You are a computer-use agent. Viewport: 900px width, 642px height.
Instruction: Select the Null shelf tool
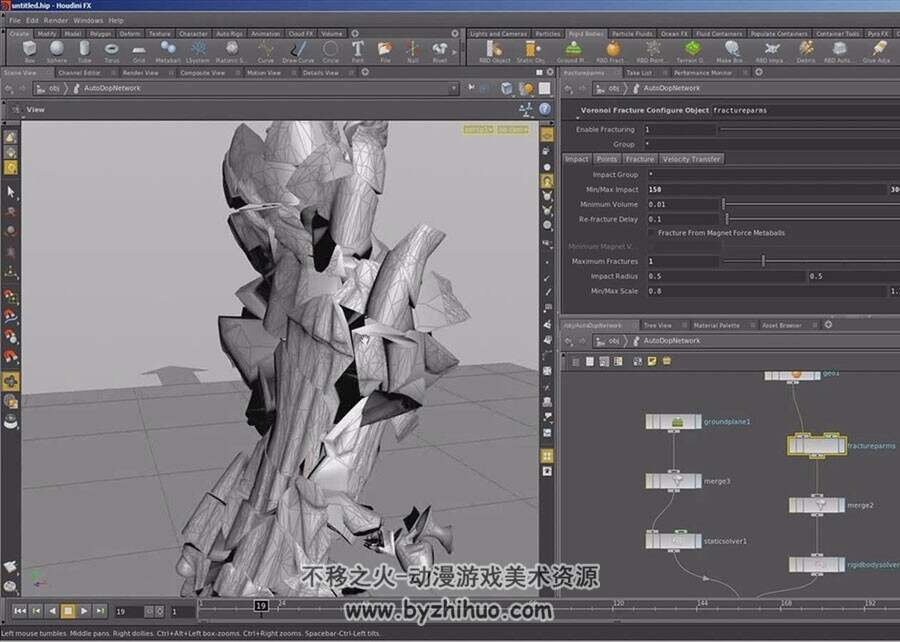click(413, 51)
